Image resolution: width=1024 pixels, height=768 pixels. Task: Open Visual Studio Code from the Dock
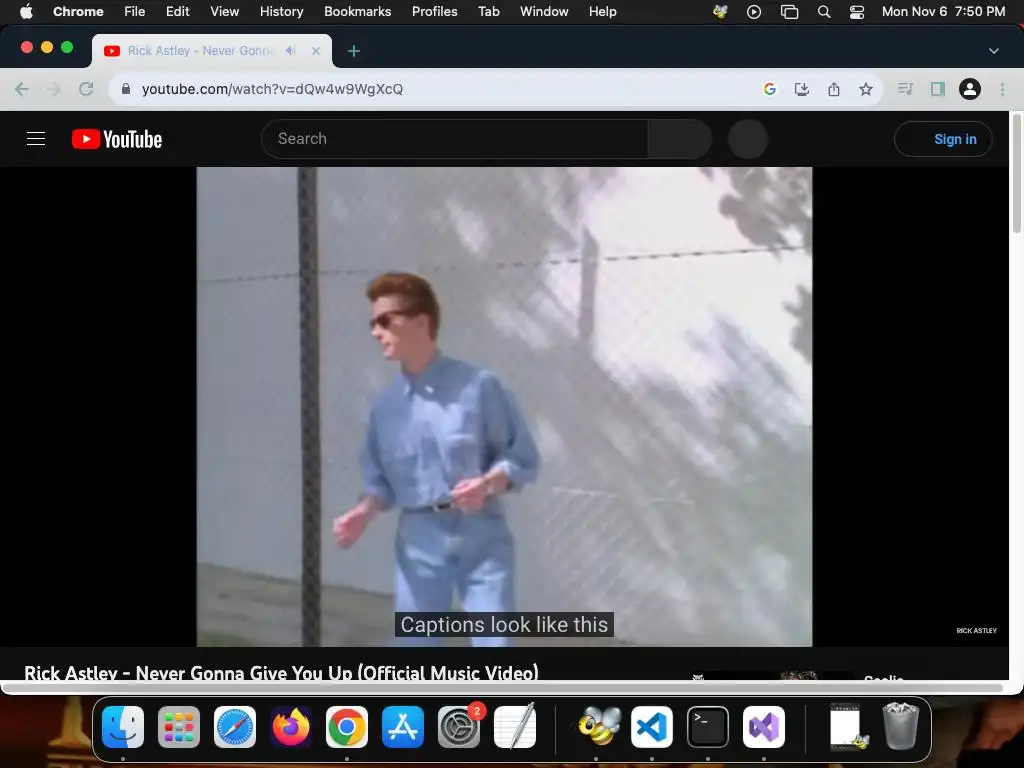click(x=652, y=727)
